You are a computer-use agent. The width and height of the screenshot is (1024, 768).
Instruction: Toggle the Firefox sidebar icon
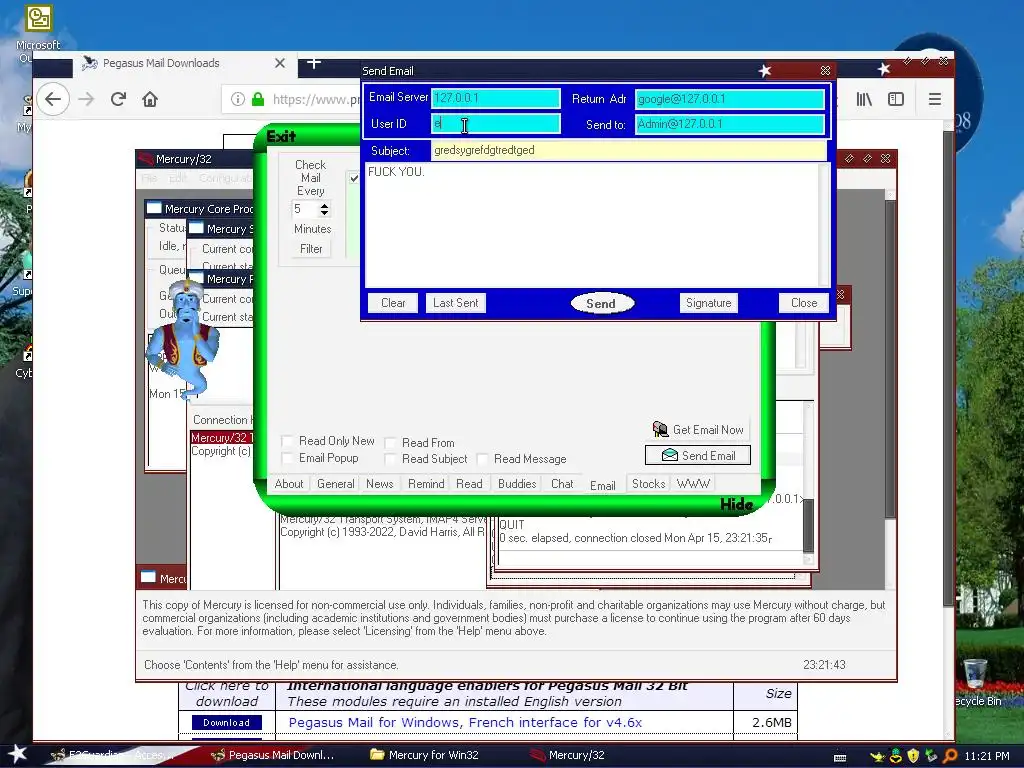pyautogui.click(x=896, y=99)
